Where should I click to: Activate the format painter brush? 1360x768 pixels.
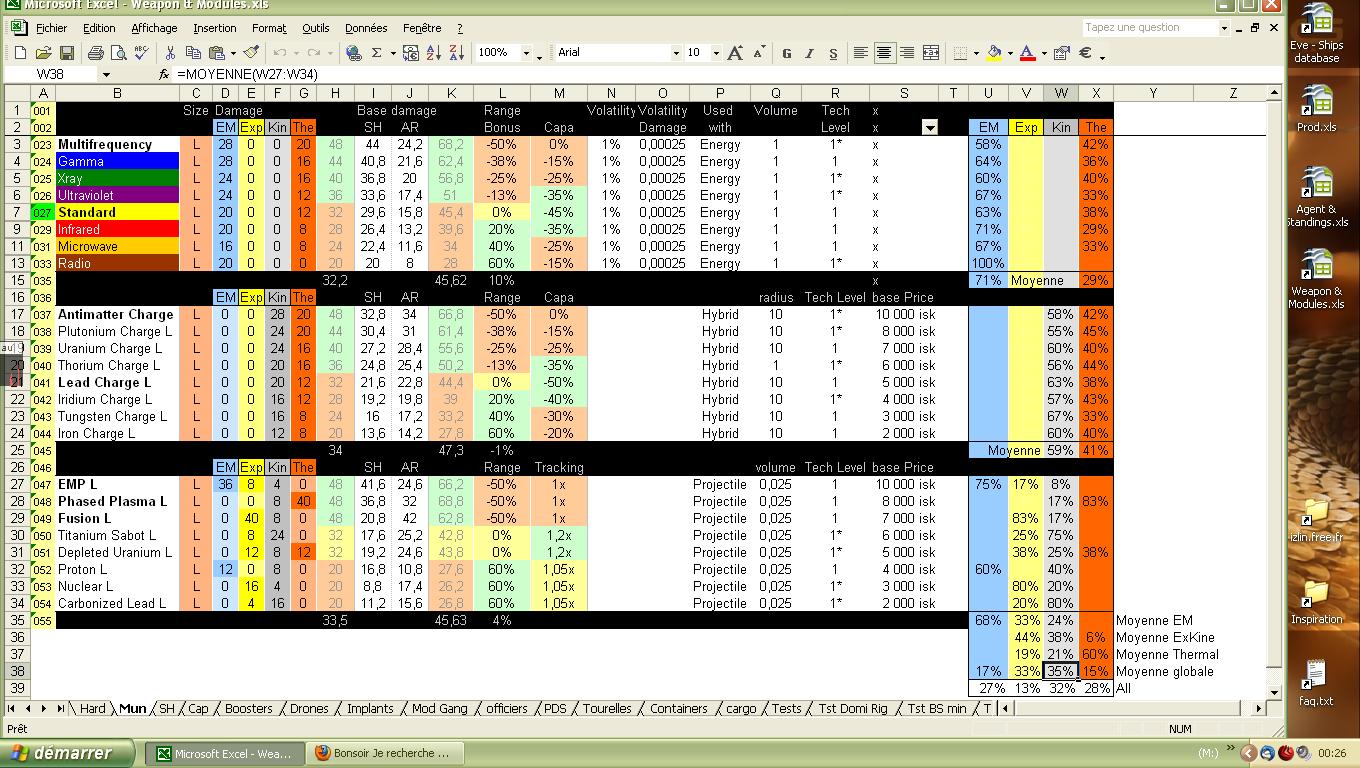[251, 53]
